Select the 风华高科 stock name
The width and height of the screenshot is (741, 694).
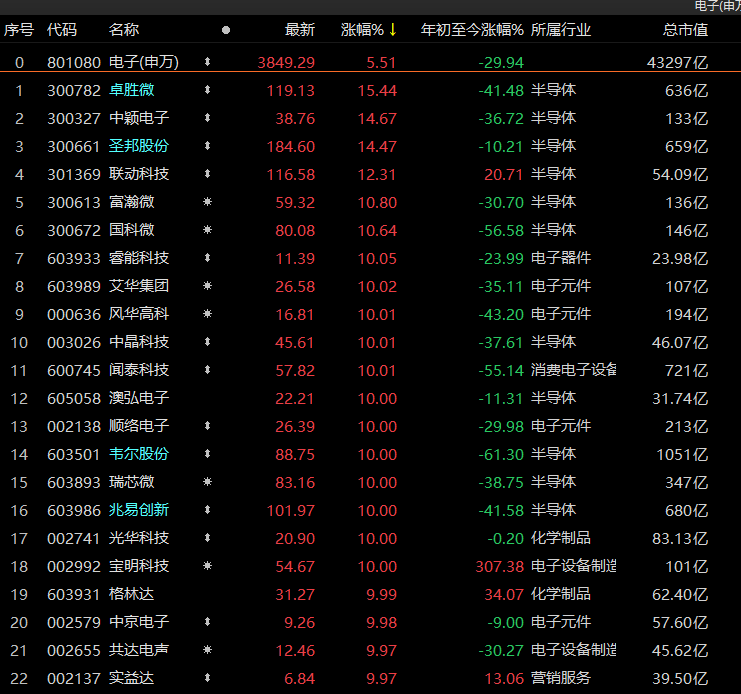pyautogui.click(x=139, y=314)
